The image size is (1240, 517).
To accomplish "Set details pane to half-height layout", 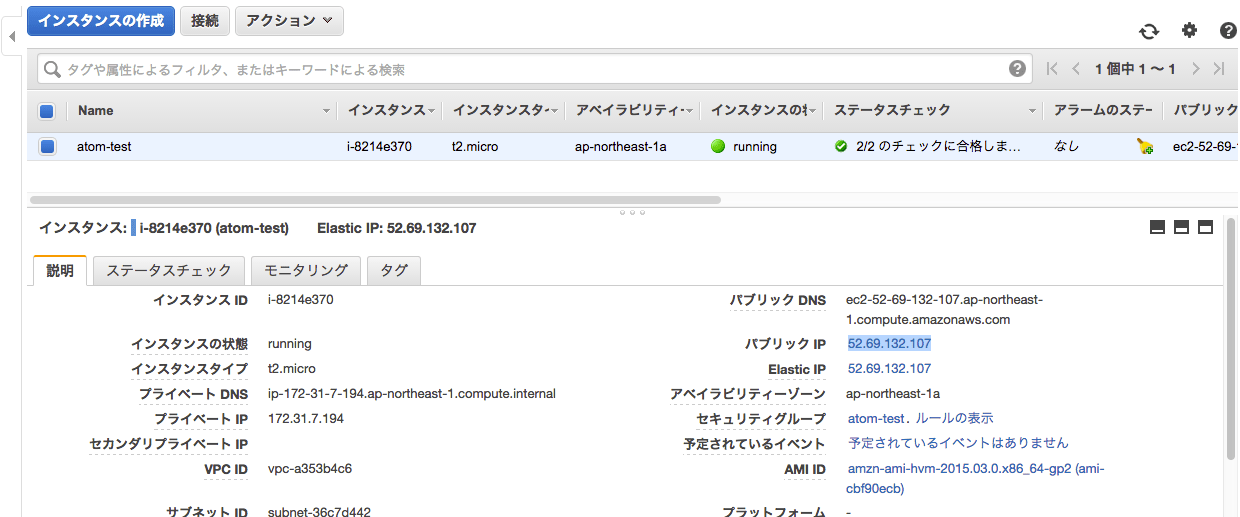I will click(1182, 227).
